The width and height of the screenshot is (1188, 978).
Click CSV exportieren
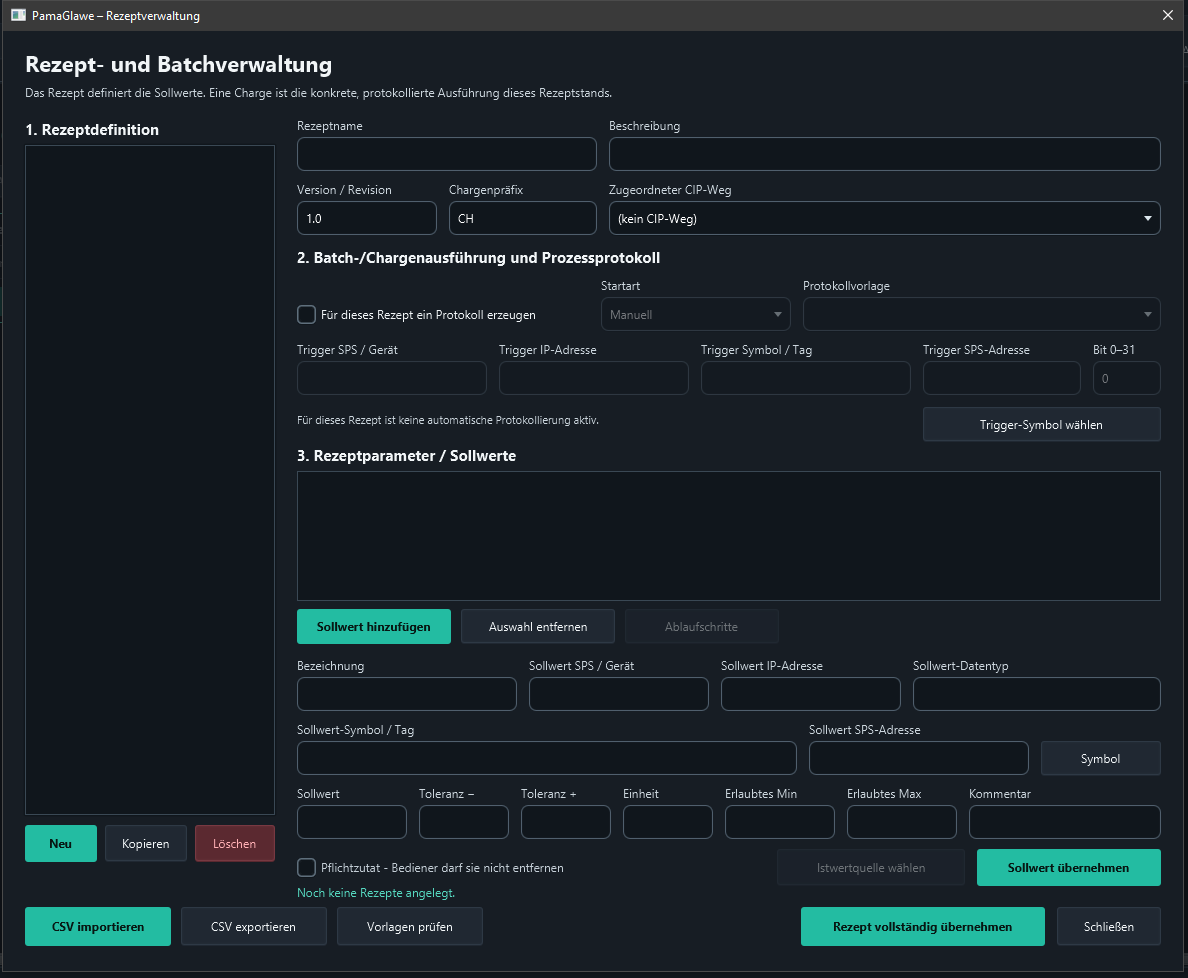(253, 926)
